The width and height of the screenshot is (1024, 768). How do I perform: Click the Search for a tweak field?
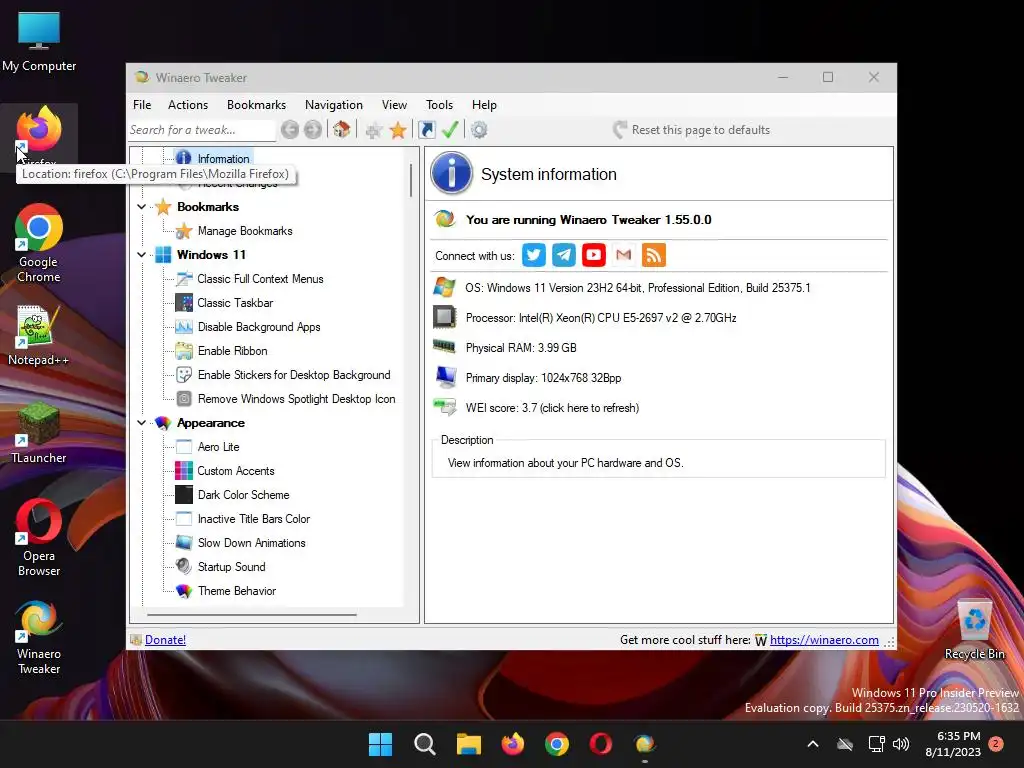point(201,130)
